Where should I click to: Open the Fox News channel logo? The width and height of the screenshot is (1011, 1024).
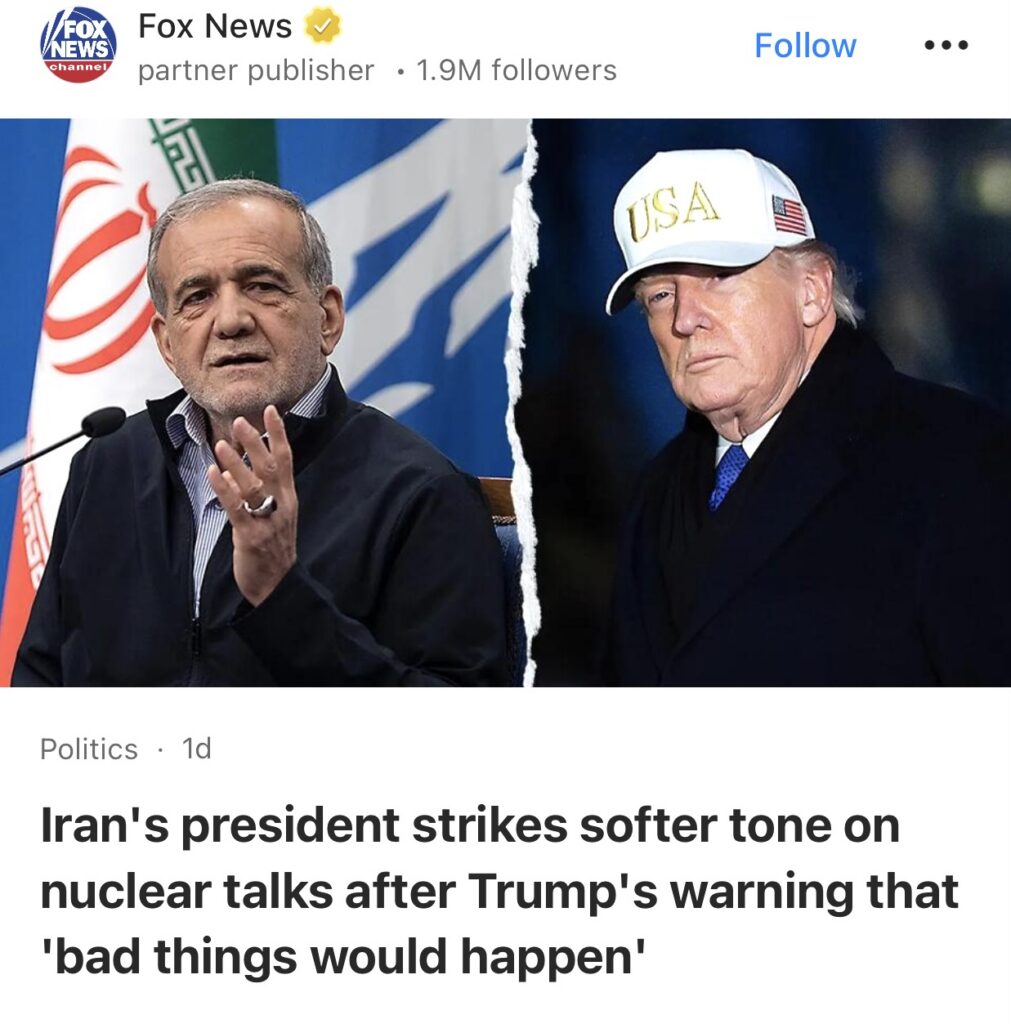(x=78, y=45)
